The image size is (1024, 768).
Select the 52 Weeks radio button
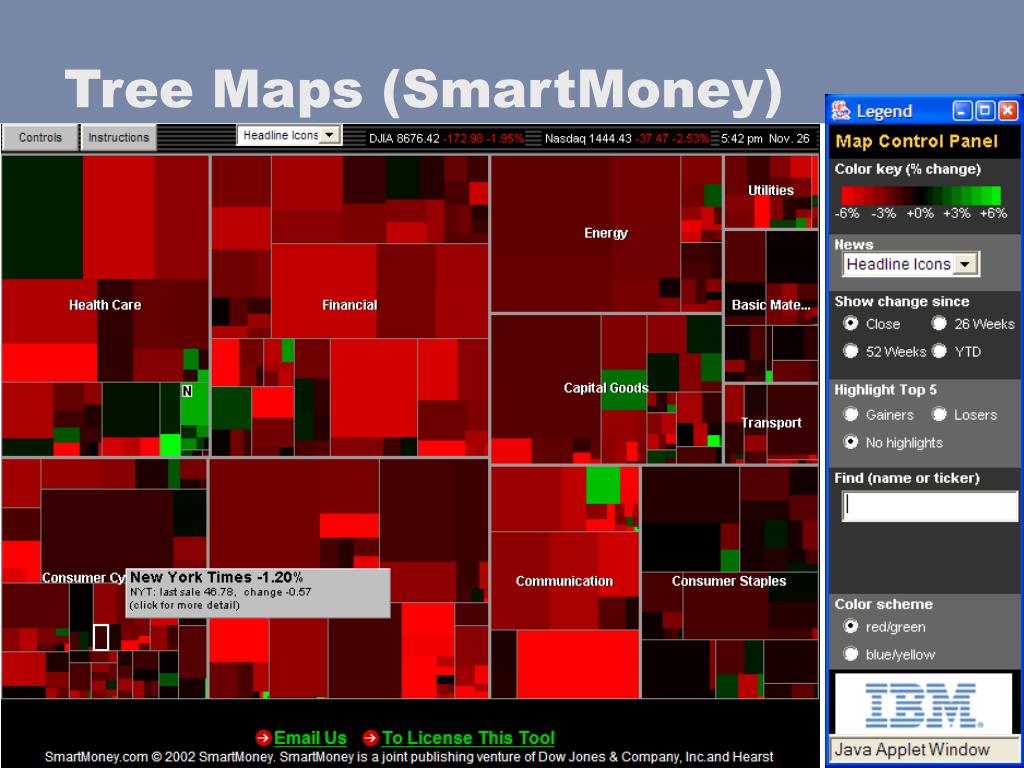(x=850, y=351)
